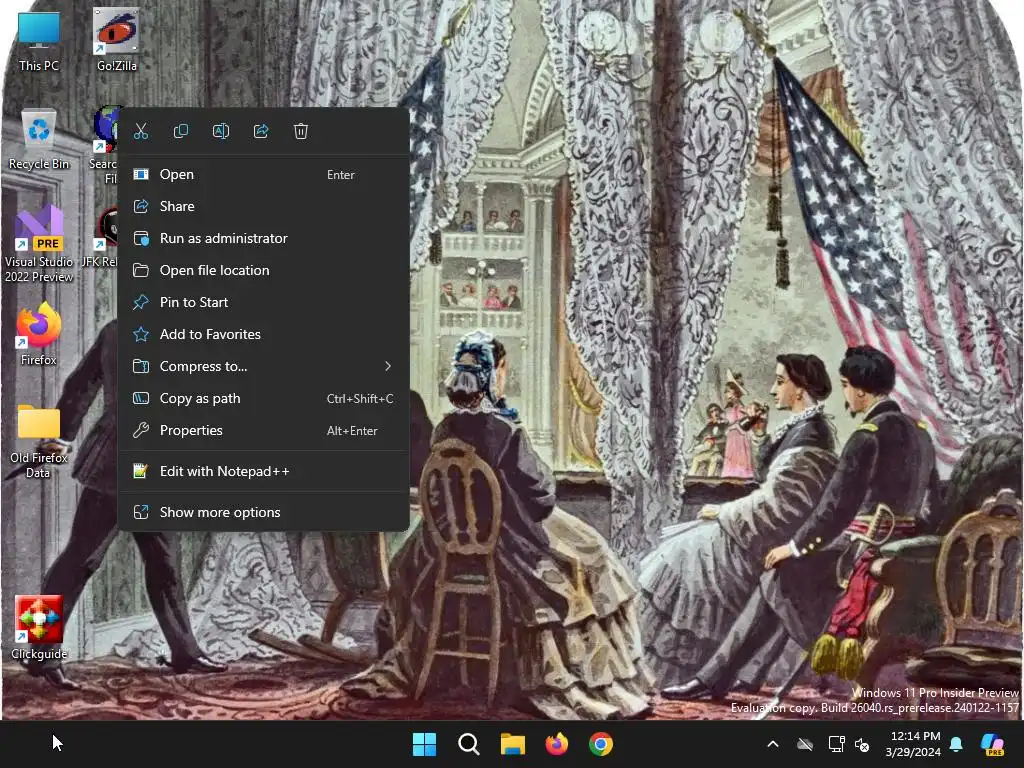The height and width of the screenshot is (768, 1024).
Task: Select the Share menu entry
Action: coord(263,206)
